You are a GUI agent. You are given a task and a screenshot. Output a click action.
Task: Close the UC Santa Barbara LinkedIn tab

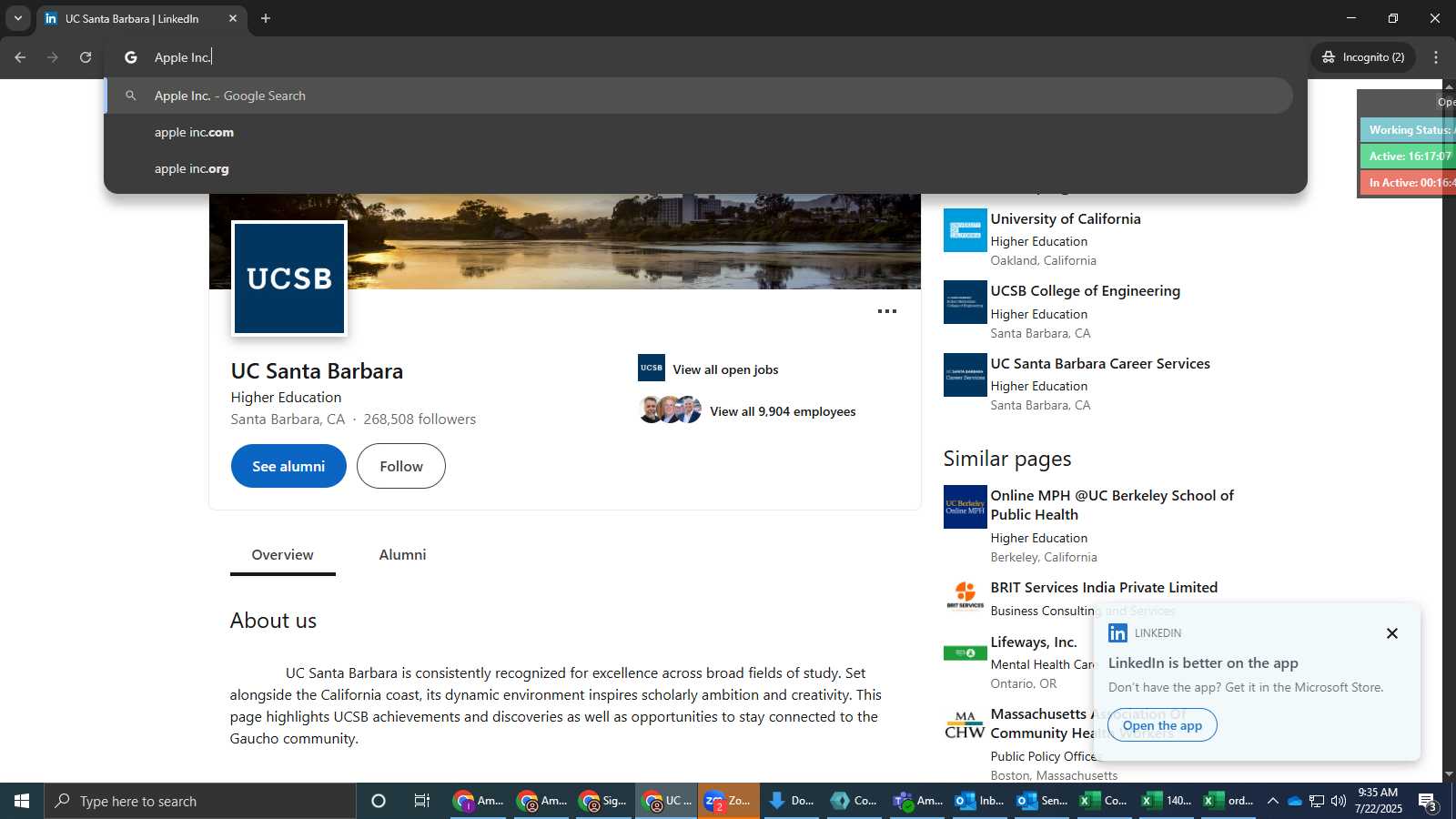tap(233, 18)
